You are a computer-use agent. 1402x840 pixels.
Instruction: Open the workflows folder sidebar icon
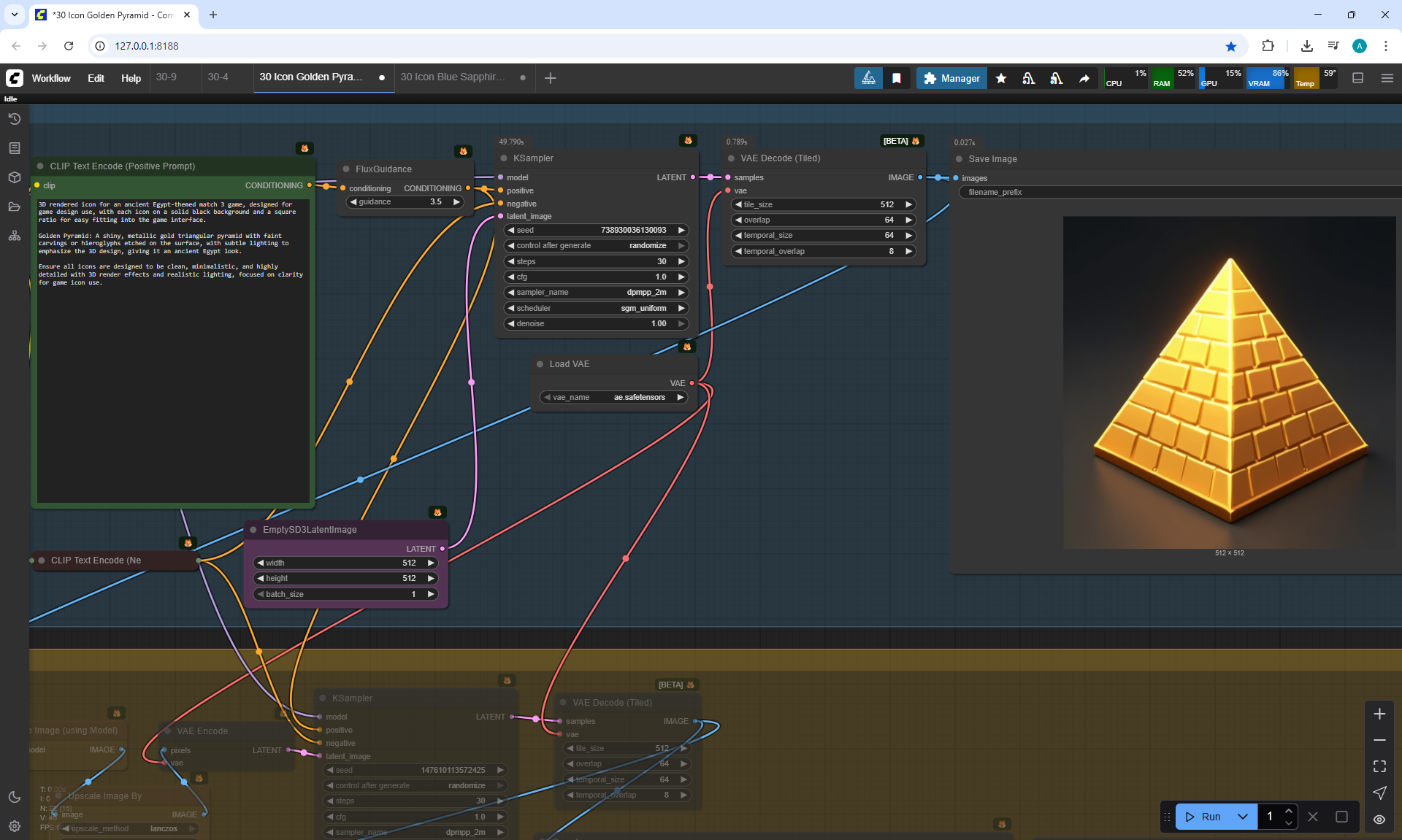14,207
